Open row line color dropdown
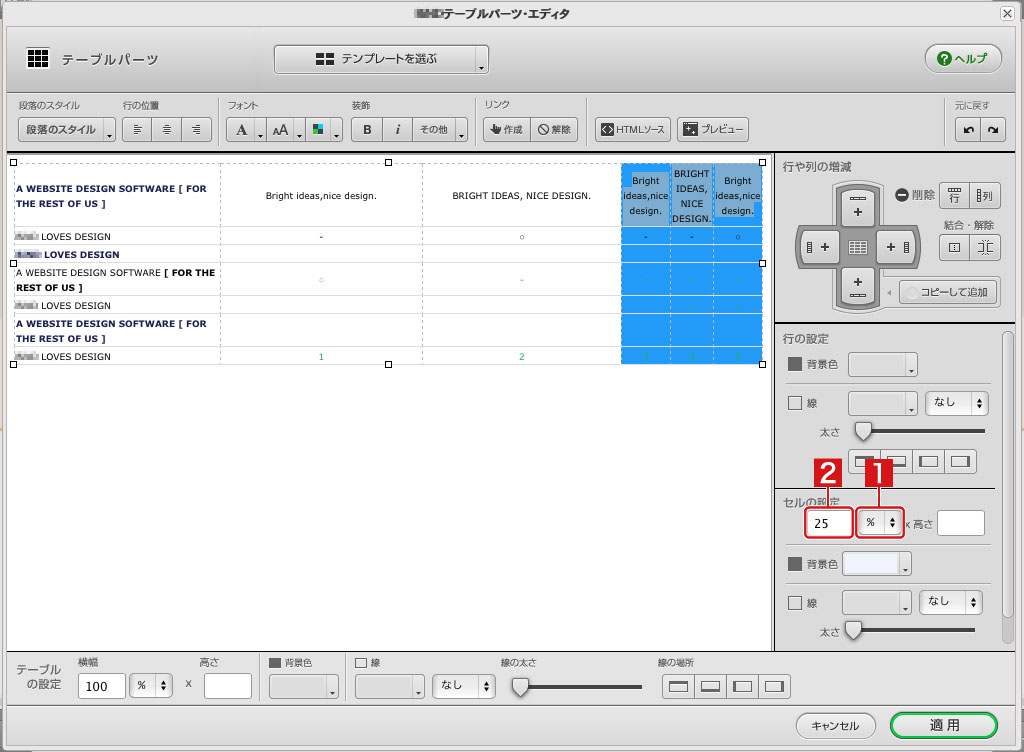The height and width of the screenshot is (752, 1024). [x=882, y=403]
